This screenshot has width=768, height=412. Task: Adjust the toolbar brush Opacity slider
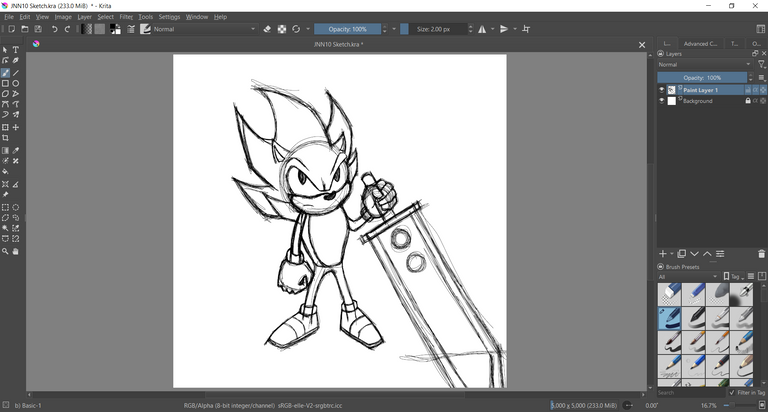(348, 29)
